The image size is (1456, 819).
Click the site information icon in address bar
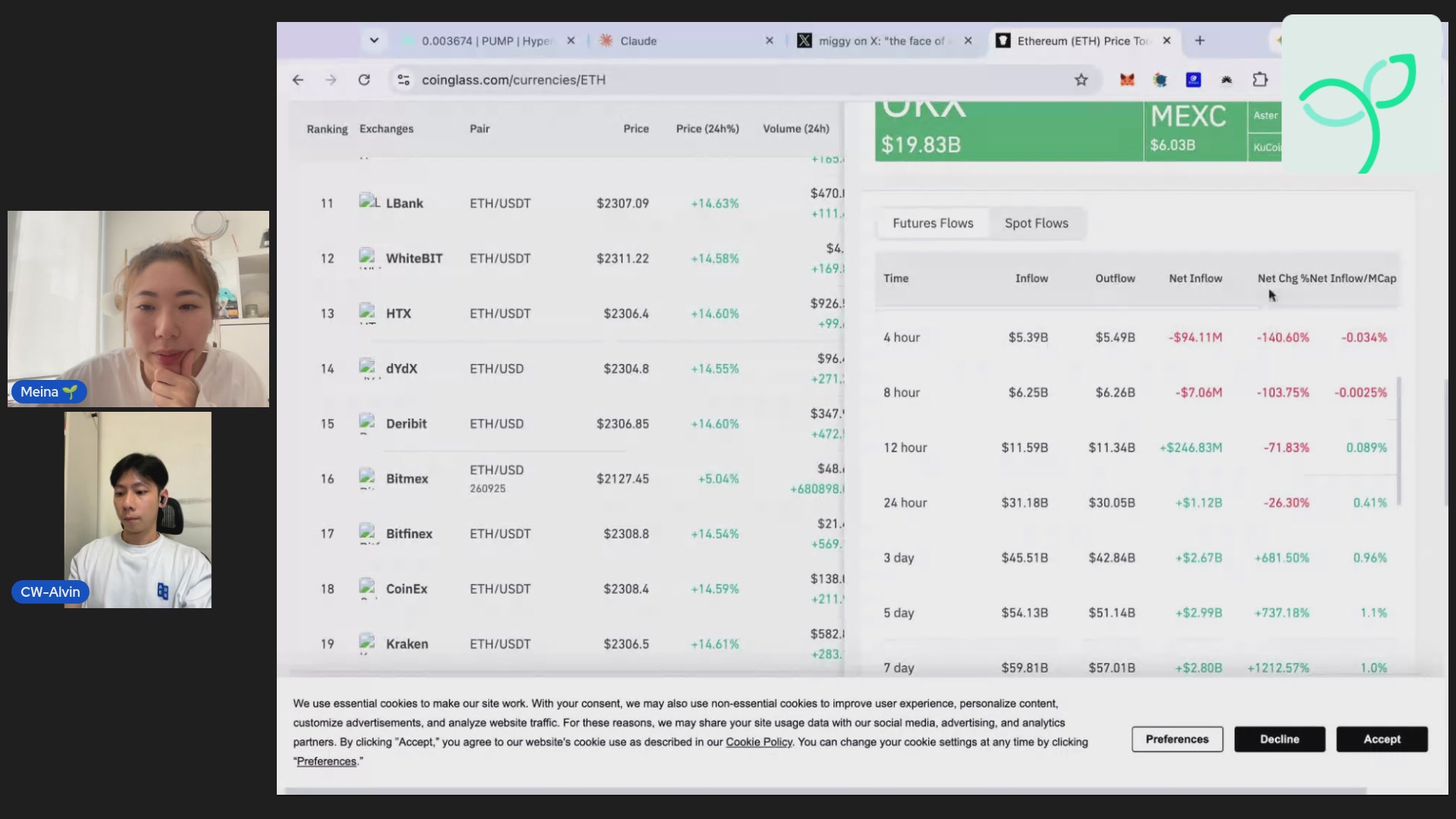(x=403, y=80)
